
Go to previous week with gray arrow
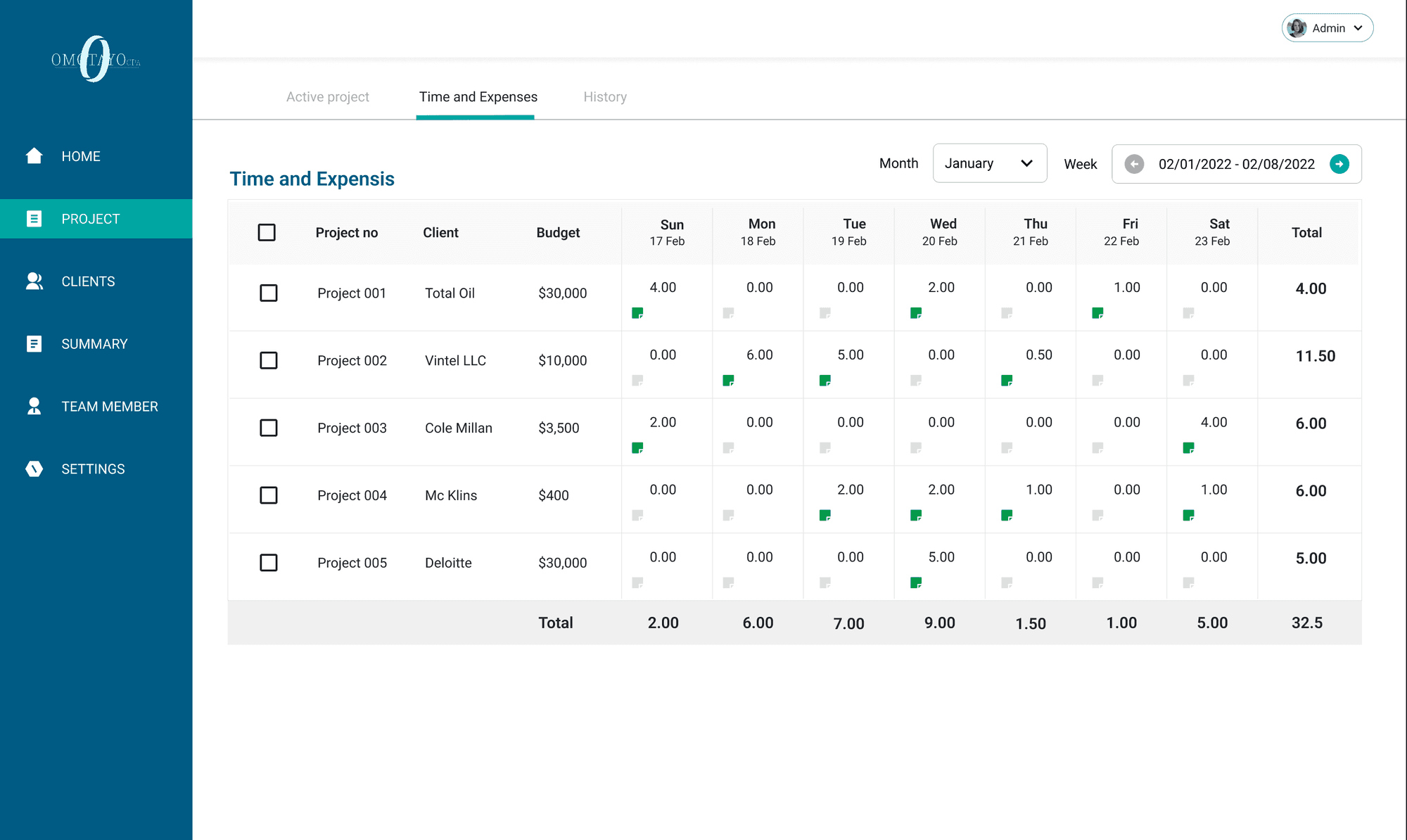coord(1133,164)
